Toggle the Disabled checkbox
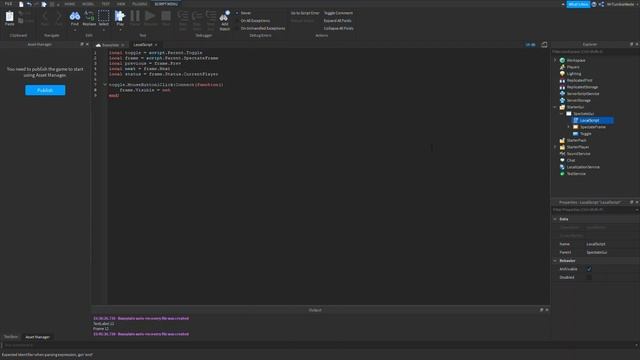The image size is (640, 360). (589, 277)
